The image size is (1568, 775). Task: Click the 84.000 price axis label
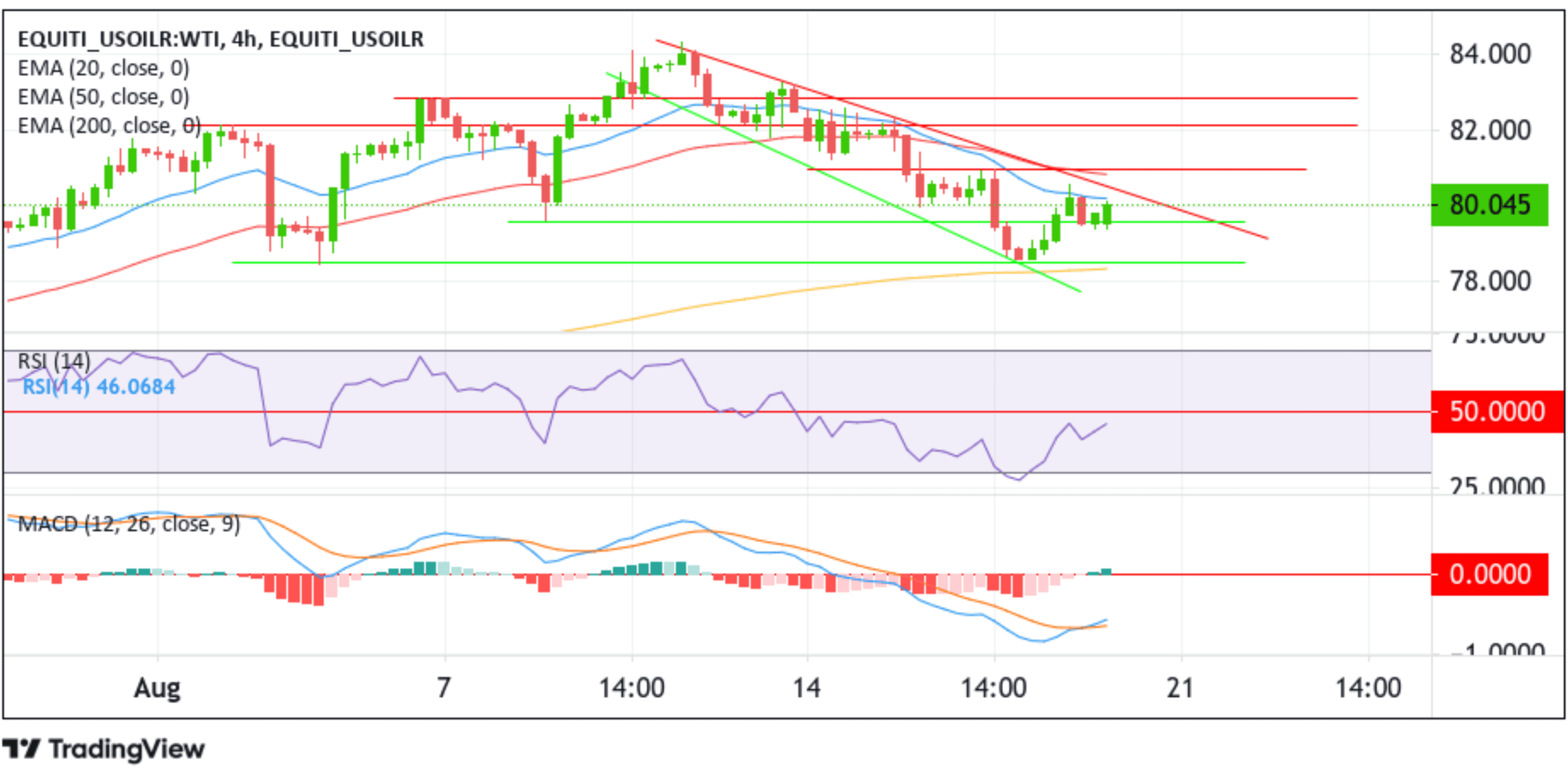1490,54
